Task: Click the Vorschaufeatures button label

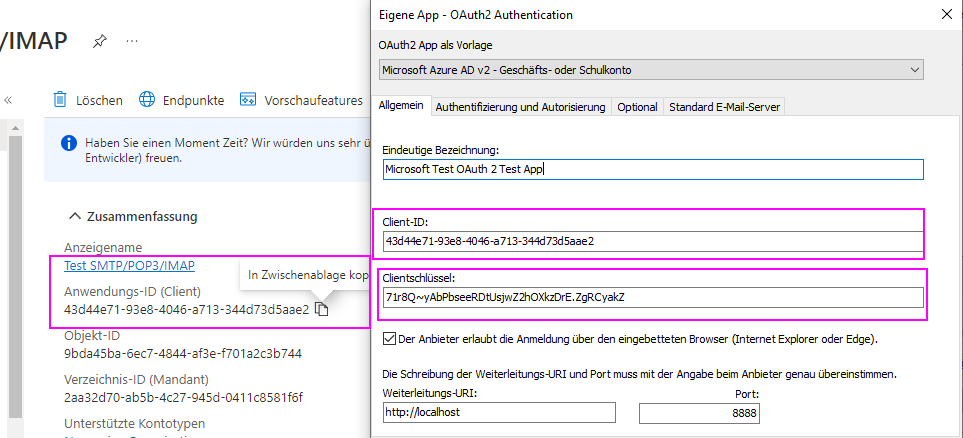Action: click(313, 100)
